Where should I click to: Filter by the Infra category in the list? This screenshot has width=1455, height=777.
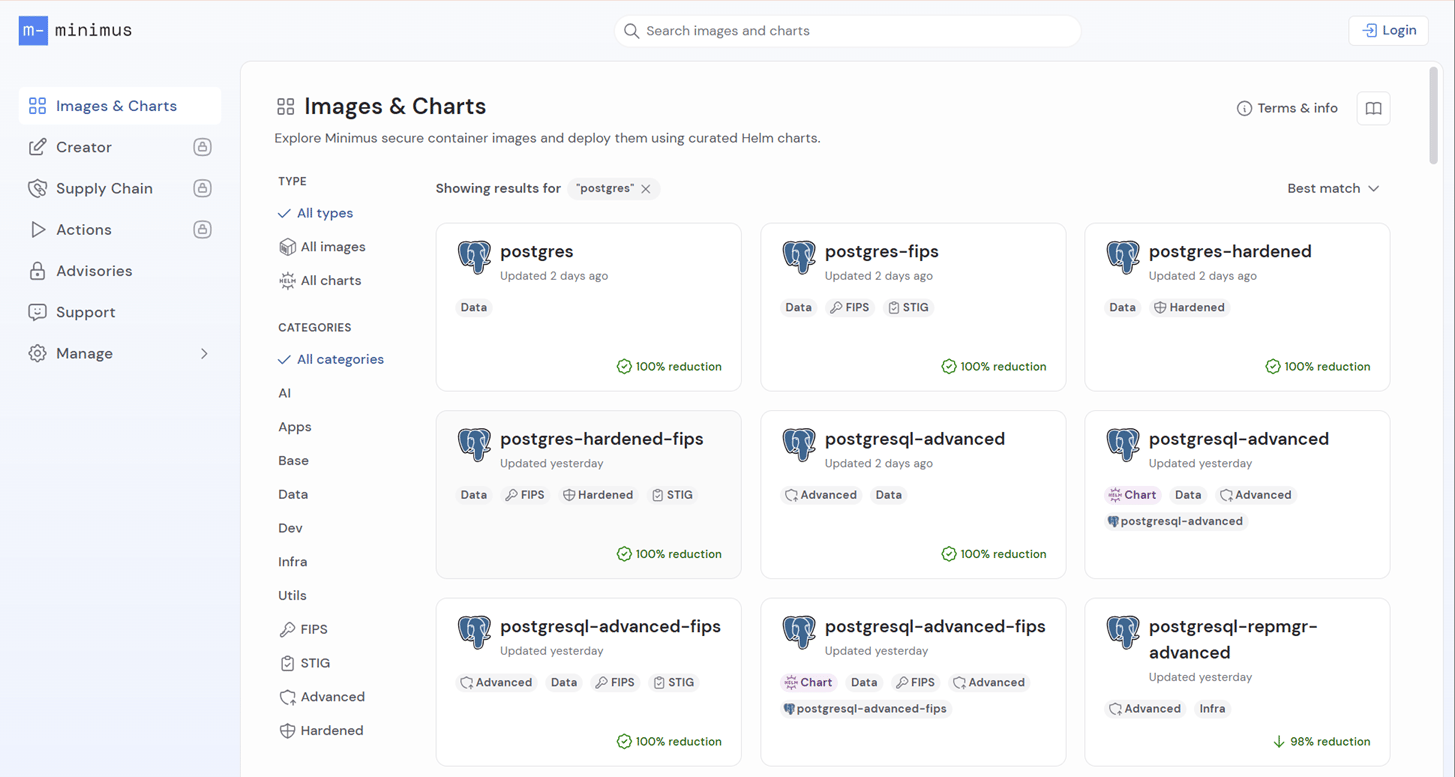click(293, 562)
